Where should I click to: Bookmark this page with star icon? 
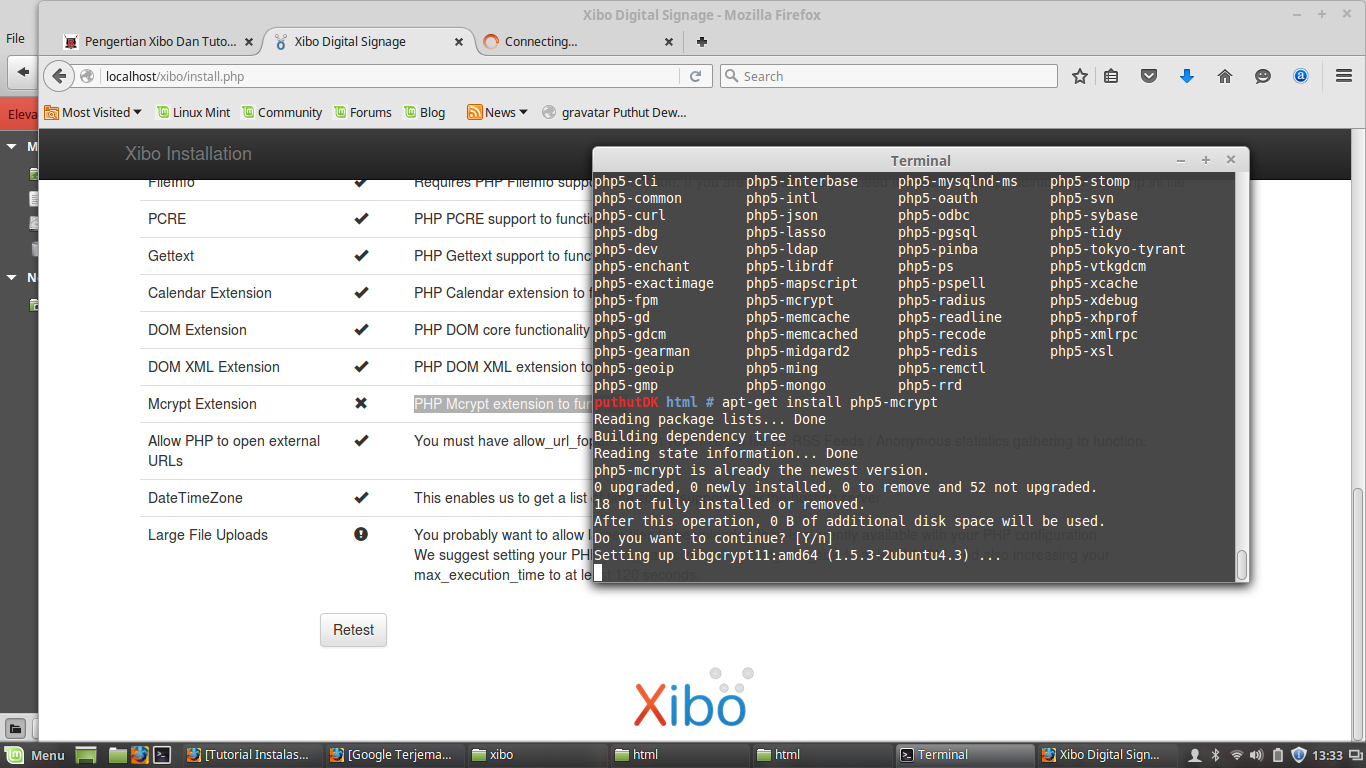pos(1080,76)
